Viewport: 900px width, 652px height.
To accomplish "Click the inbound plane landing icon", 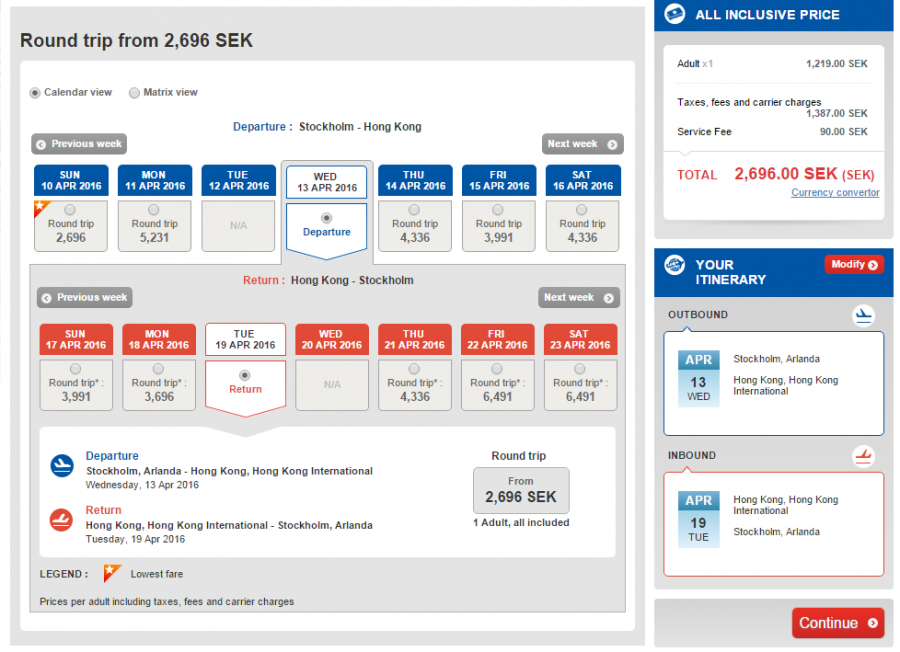I will click(863, 457).
